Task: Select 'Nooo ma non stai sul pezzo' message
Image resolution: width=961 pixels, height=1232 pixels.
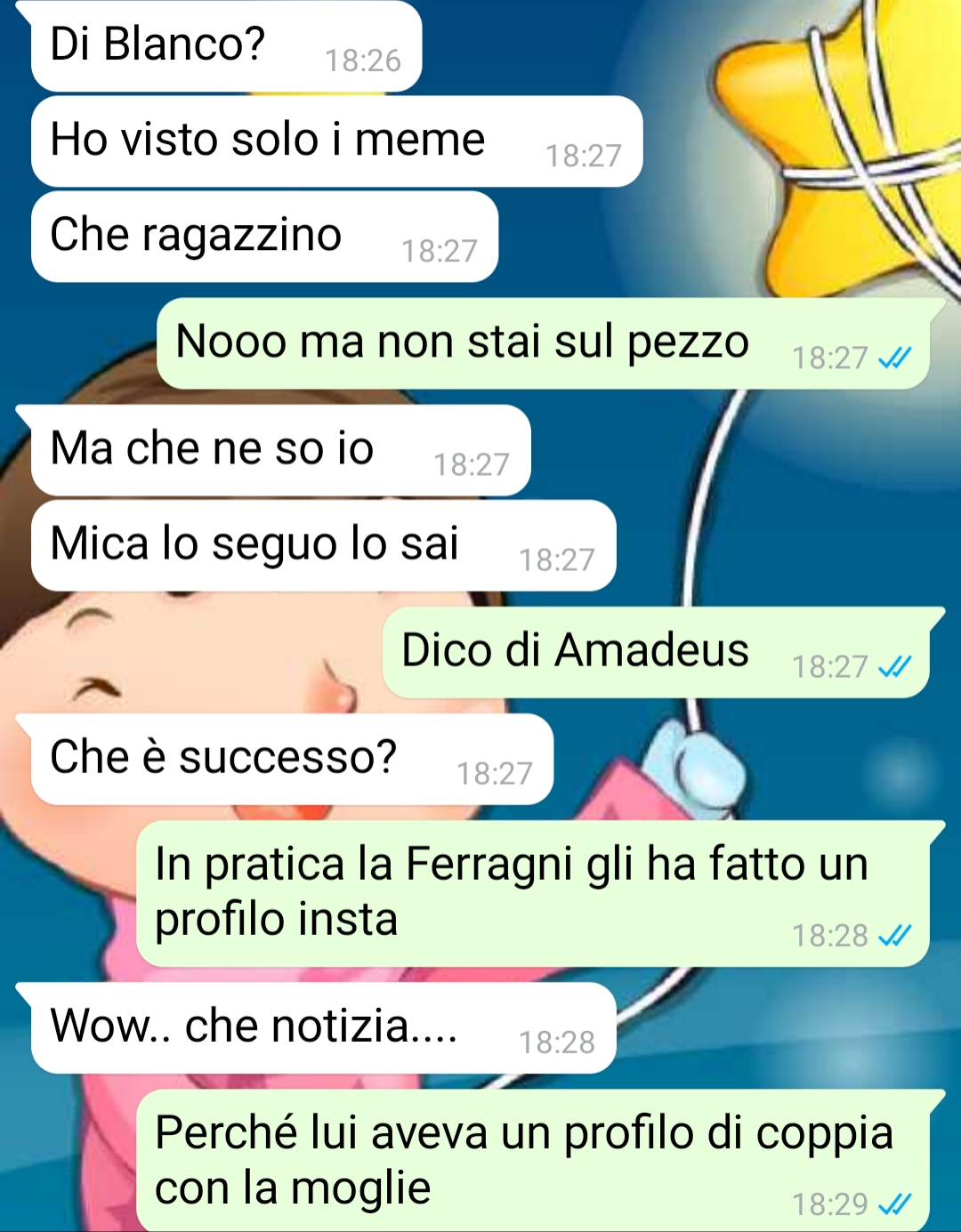Action: pyautogui.click(x=543, y=343)
